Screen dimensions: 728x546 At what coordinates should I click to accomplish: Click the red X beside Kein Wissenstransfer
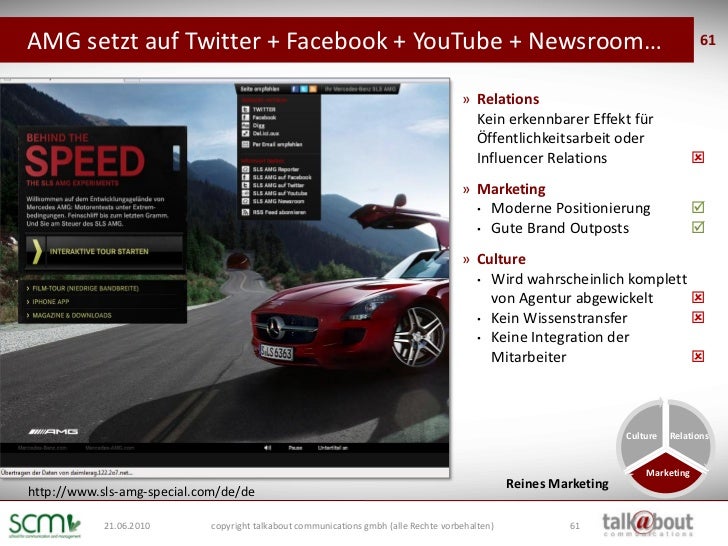coord(698,317)
